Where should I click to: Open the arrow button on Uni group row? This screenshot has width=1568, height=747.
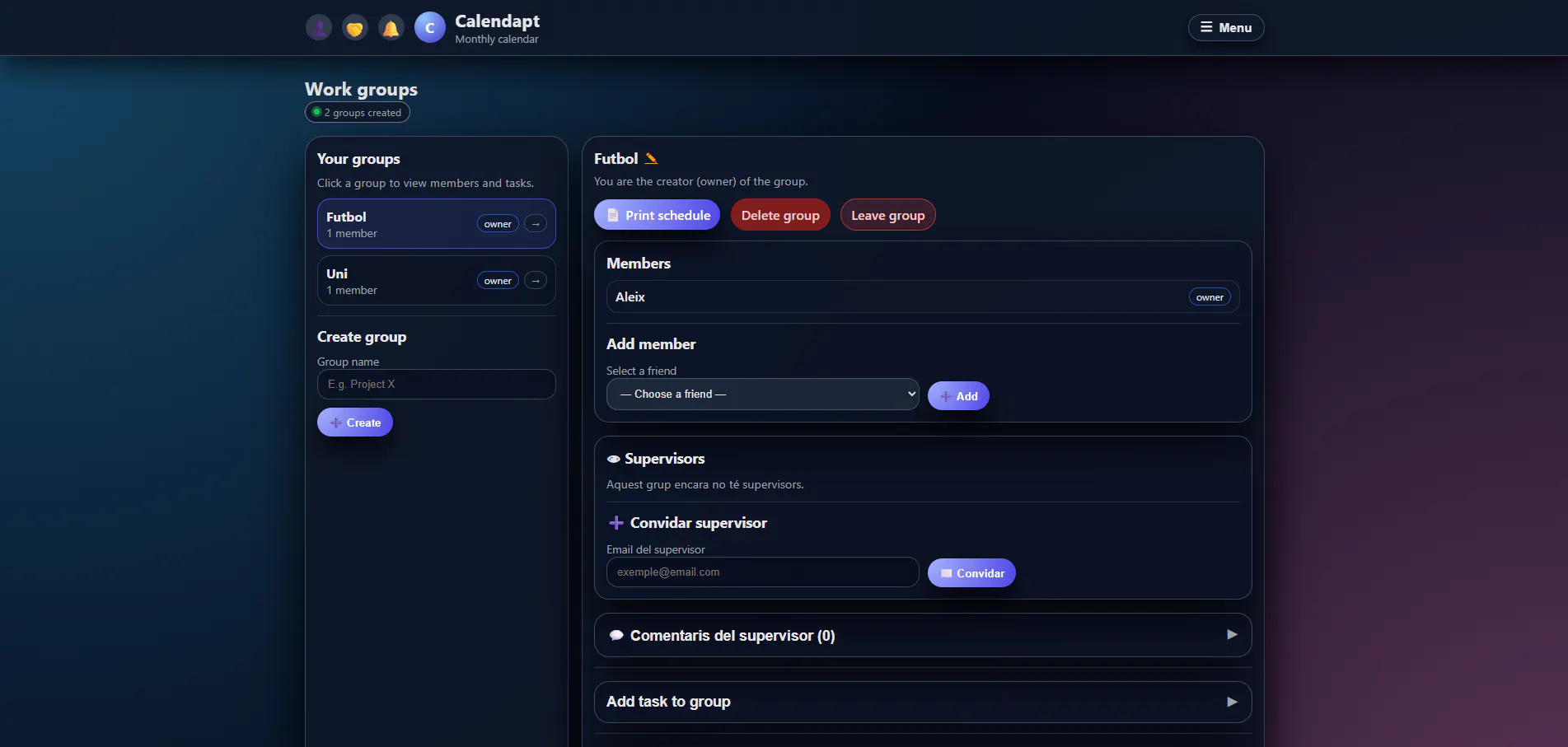[536, 281]
